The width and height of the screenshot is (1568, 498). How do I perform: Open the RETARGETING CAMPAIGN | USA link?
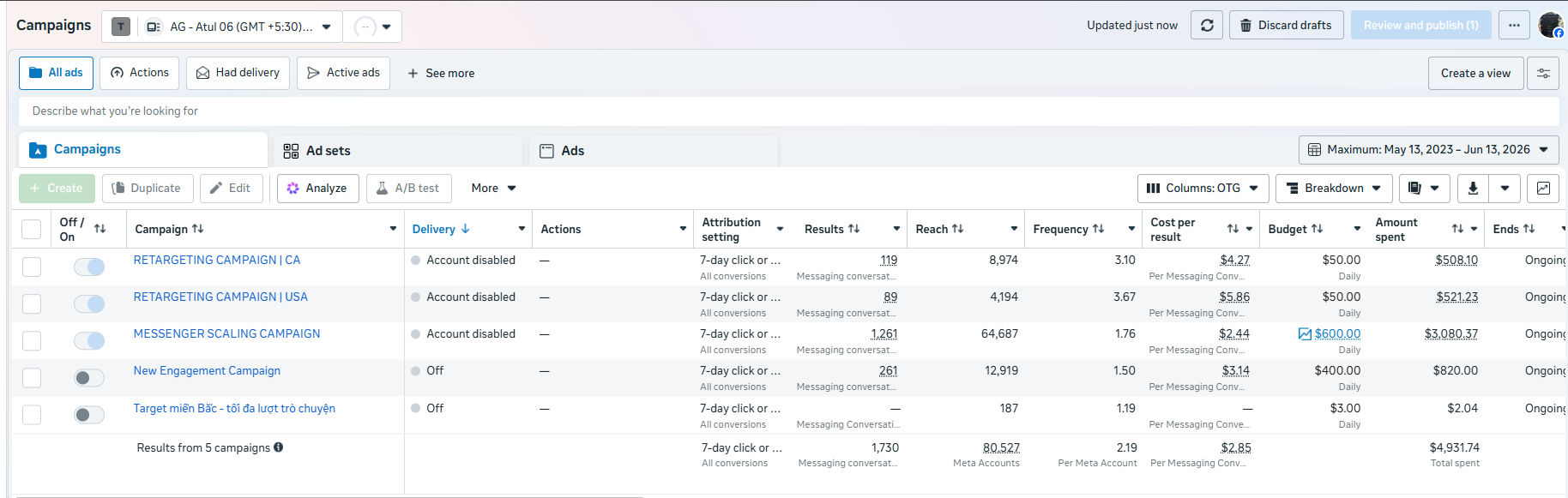point(220,297)
